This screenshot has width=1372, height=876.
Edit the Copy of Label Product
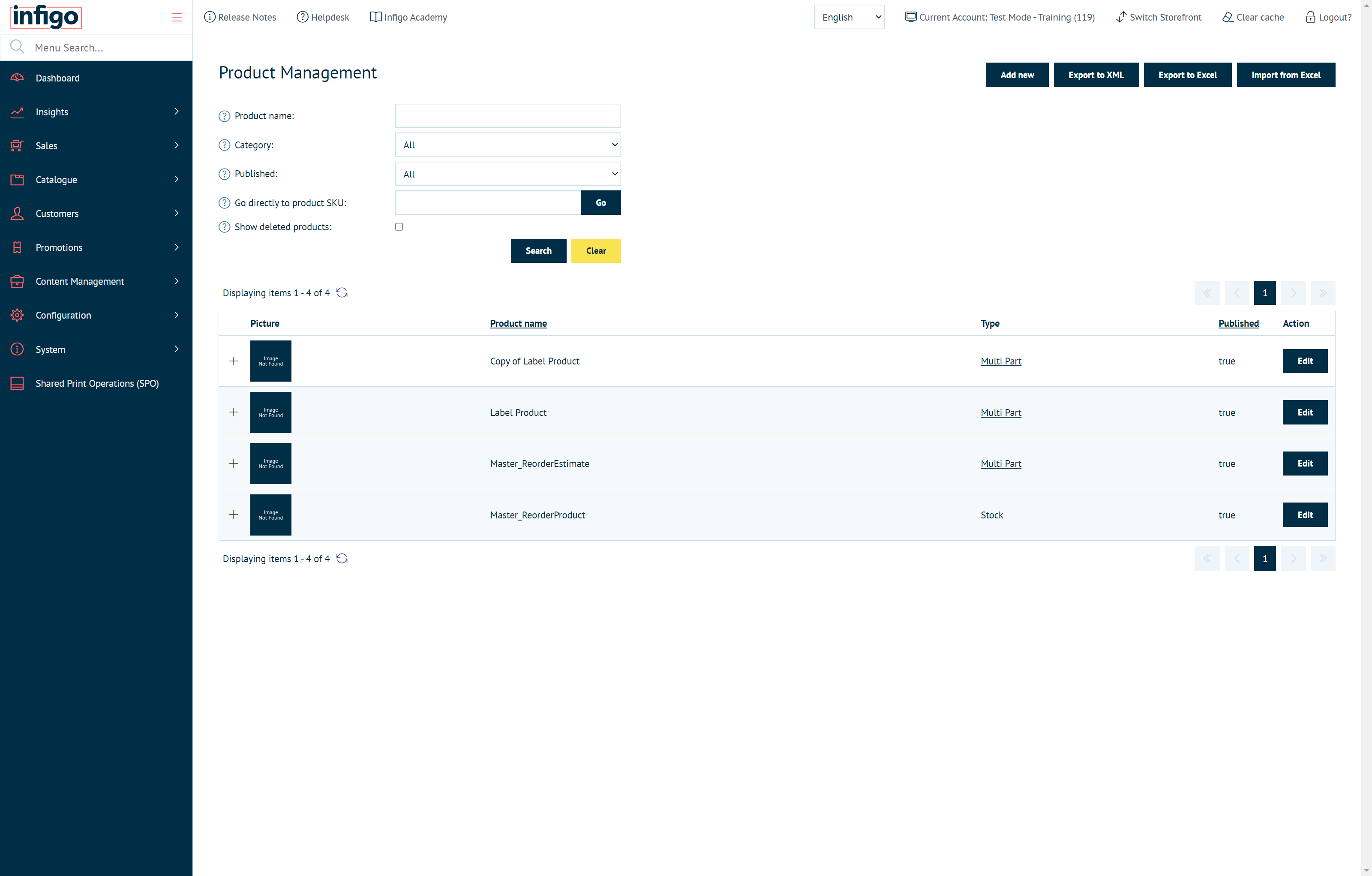(x=1305, y=361)
